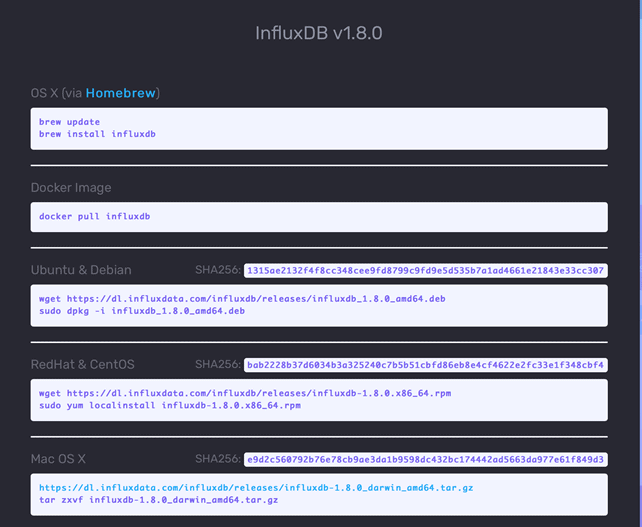Select the RedHat & CentOS SHA256 hash
The image size is (642, 527).
(425, 365)
